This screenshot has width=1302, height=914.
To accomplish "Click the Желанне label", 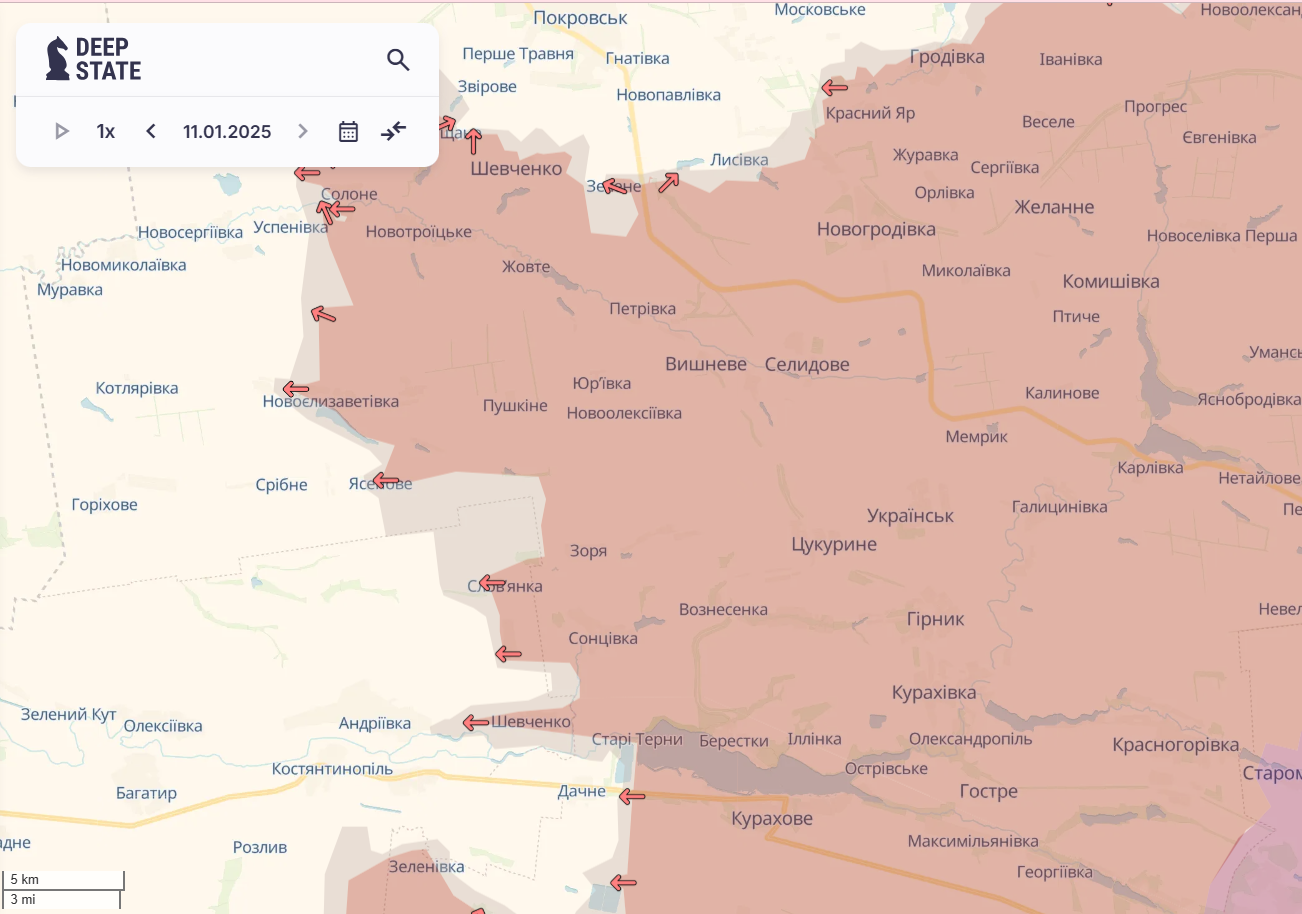I will [x=1054, y=207].
